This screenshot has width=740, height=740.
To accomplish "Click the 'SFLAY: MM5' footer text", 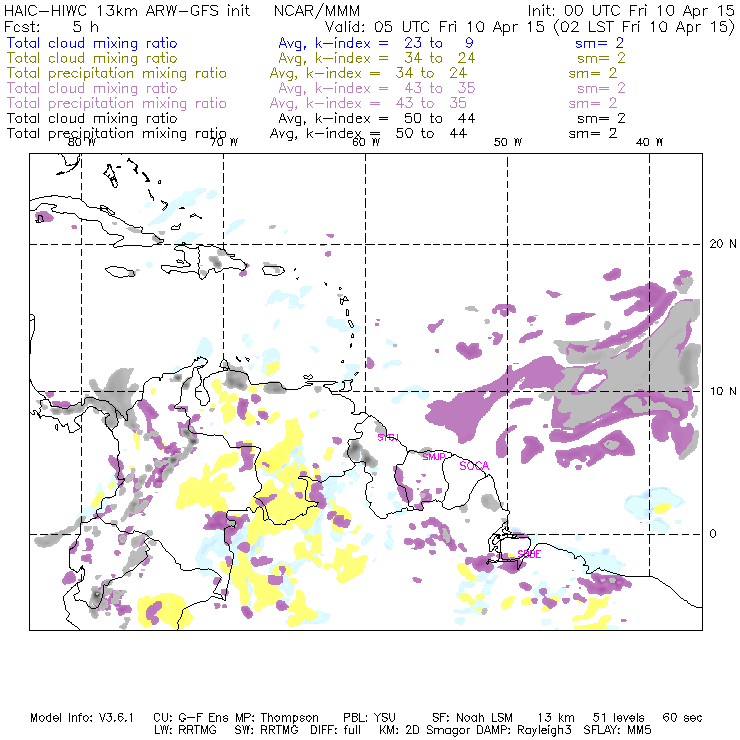I will click(x=617, y=730).
